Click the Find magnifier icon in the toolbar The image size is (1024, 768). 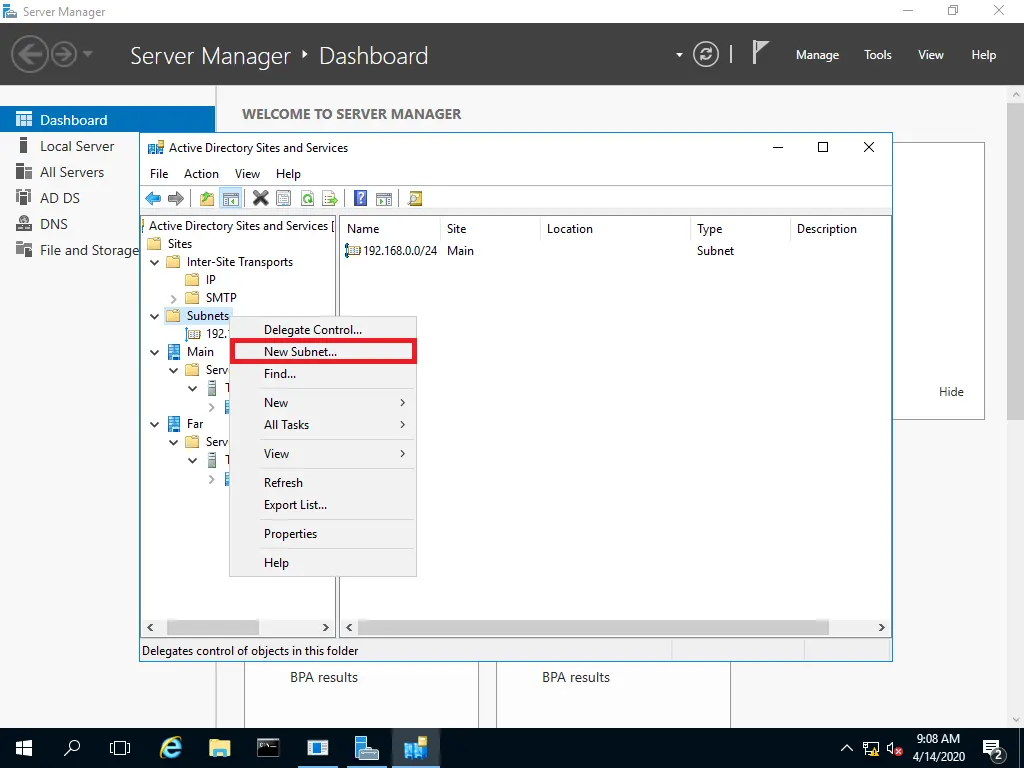pyautogui.click(x=415, y=199)
